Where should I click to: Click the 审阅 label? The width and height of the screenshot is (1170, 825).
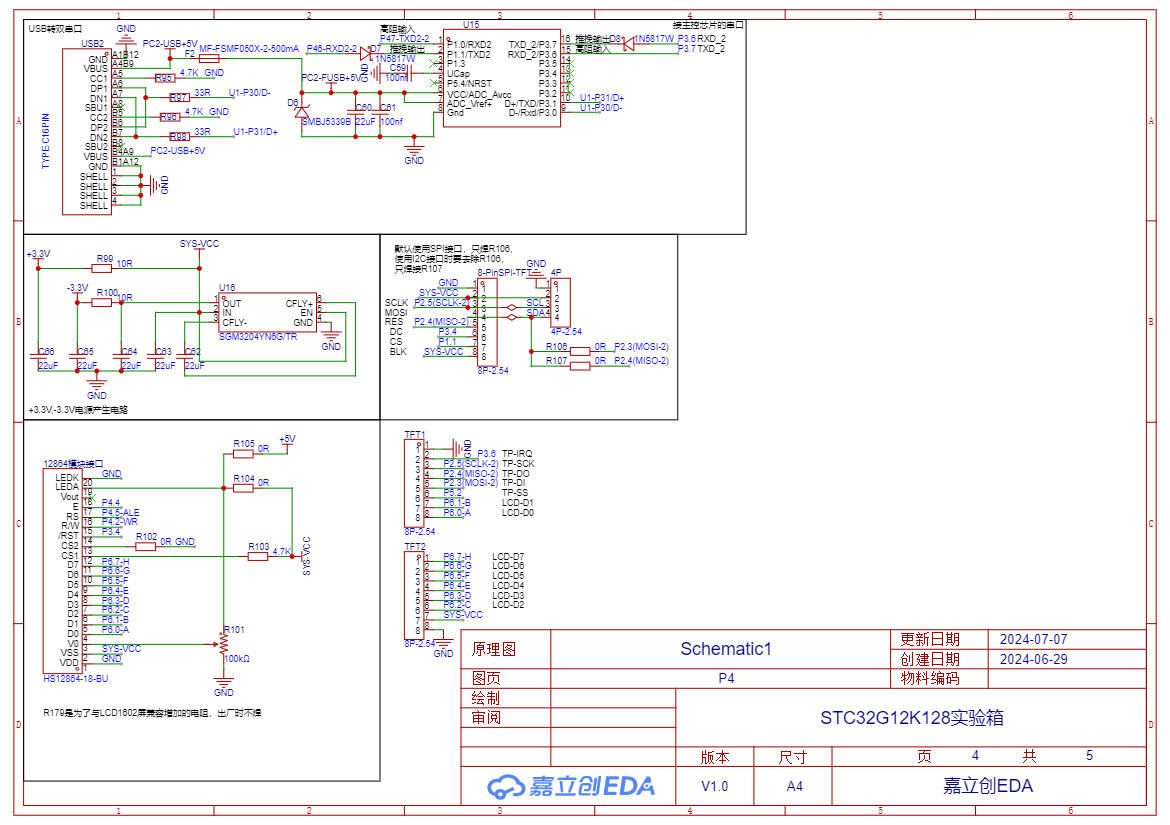pyautogui.click(x=486, y=718)
